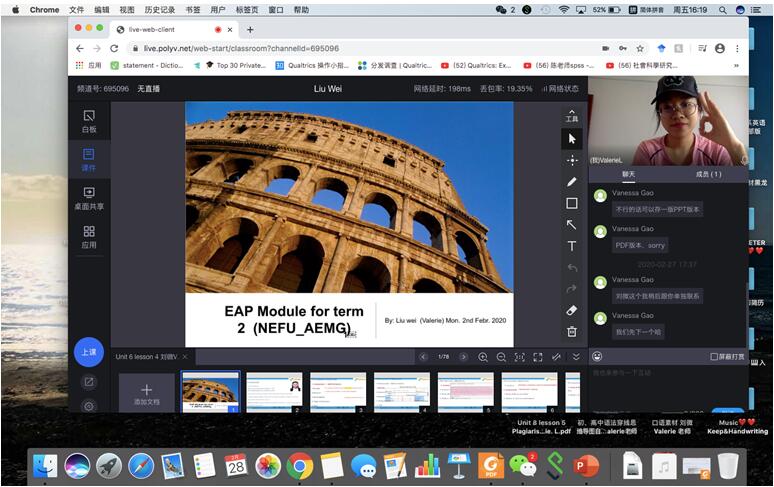Screen dimensions: 774x487
Task: Go to the next slide page
Action: [x=461, y=357]
